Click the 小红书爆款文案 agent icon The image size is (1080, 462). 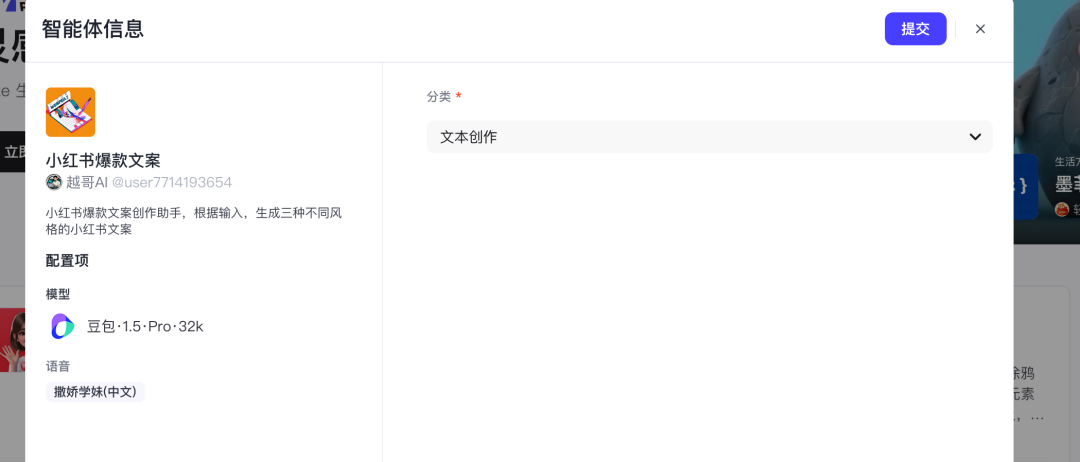70,112
